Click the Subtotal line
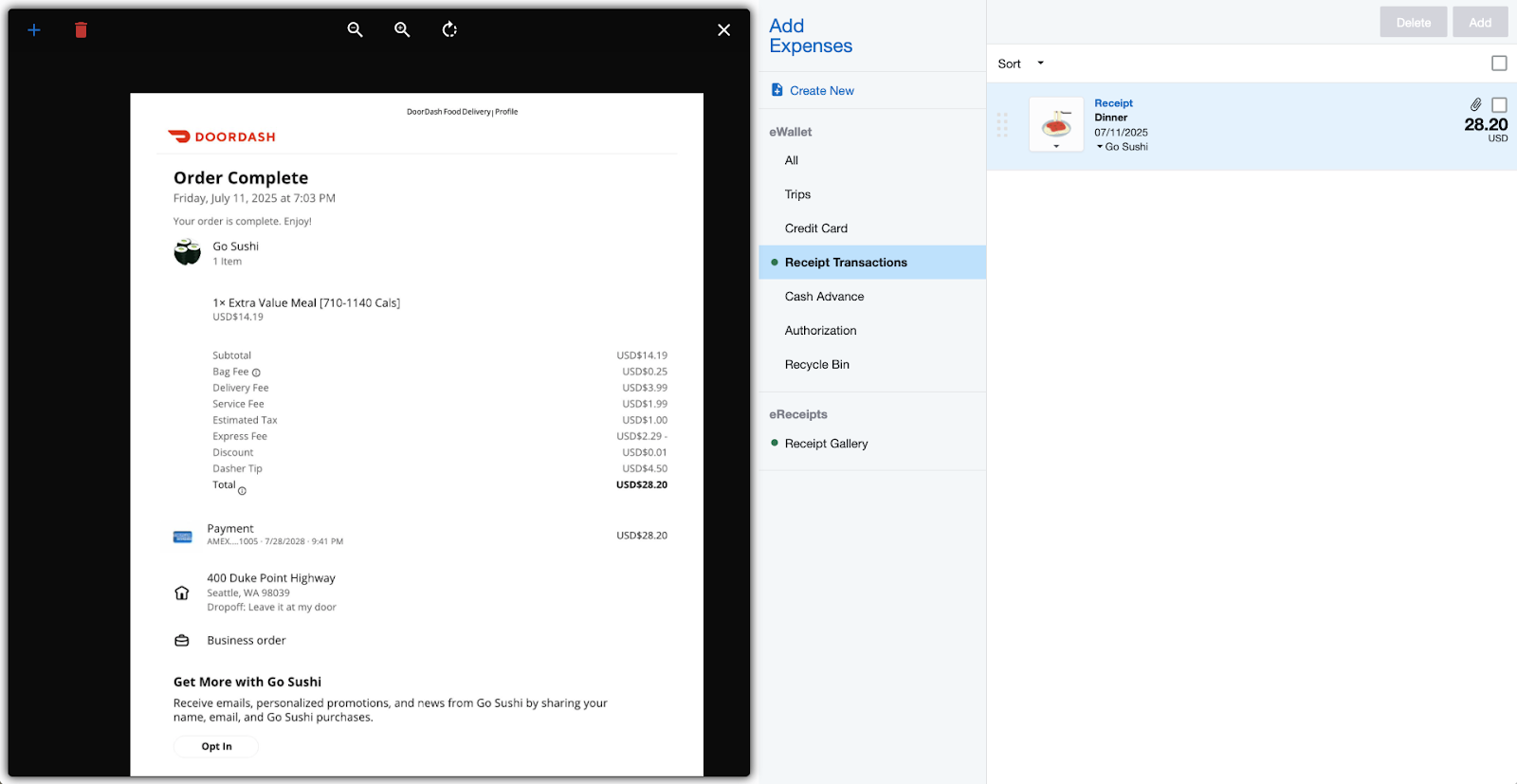The width and height of the screenshot is (1517, 784). pyautogui.click(x=440, y=356)
